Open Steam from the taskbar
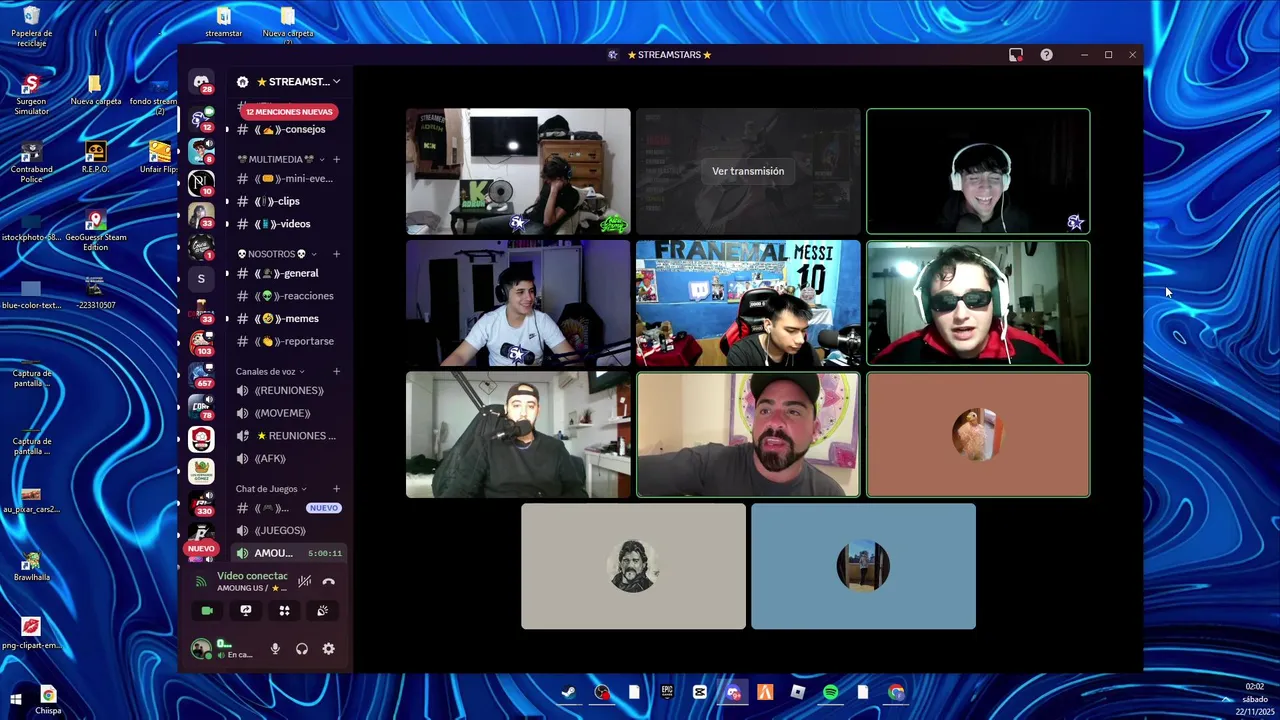 (568, 692)
